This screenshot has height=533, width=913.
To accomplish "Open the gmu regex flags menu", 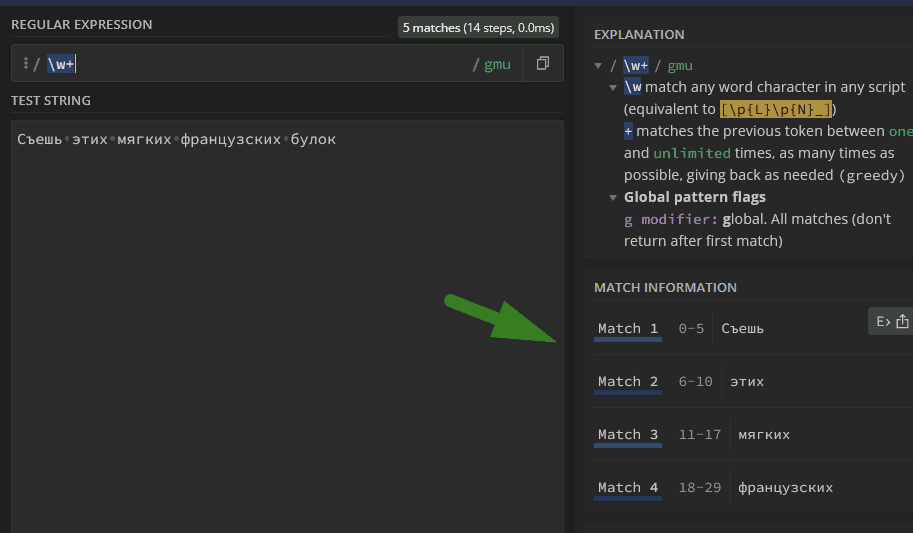I will coord(497,65).
